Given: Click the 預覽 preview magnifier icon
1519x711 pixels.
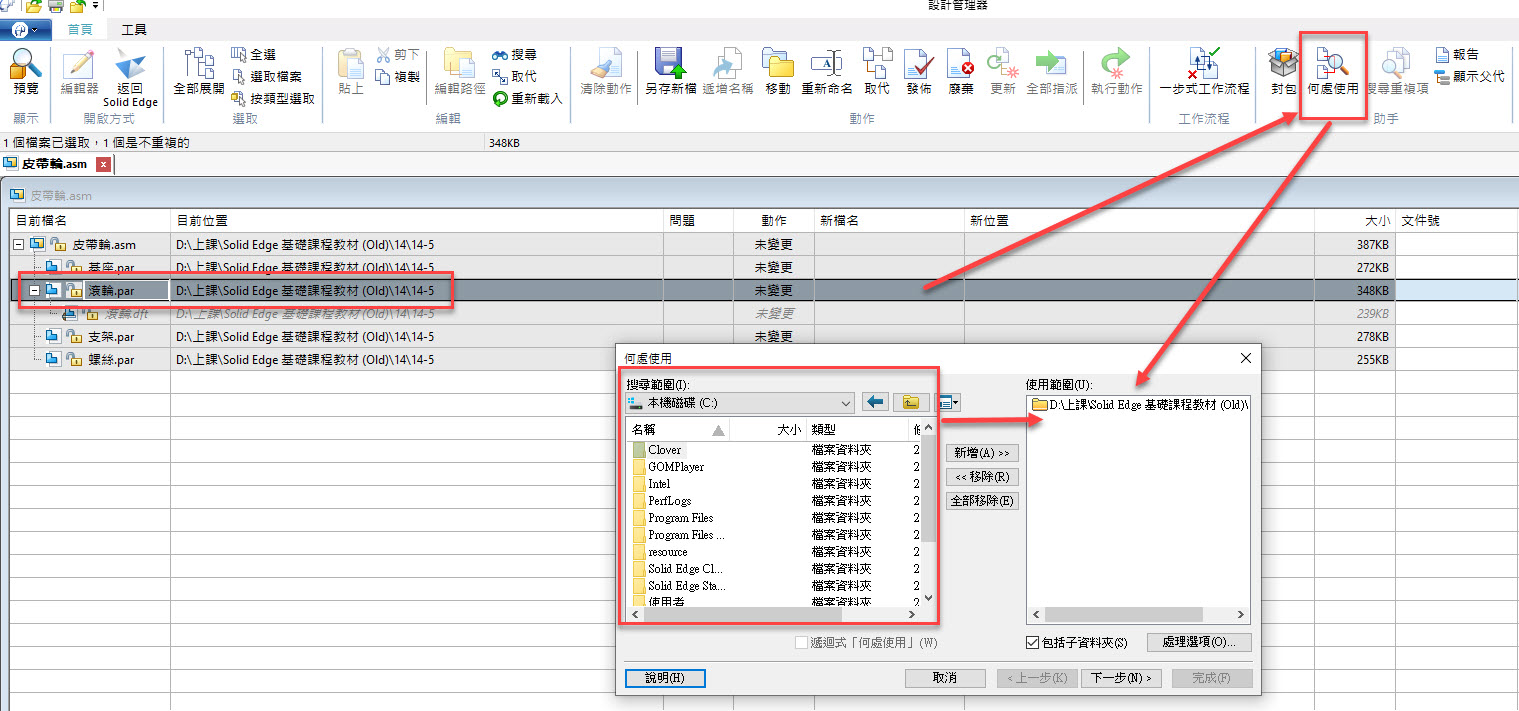Looking at the screenshot, I should 25,65.
